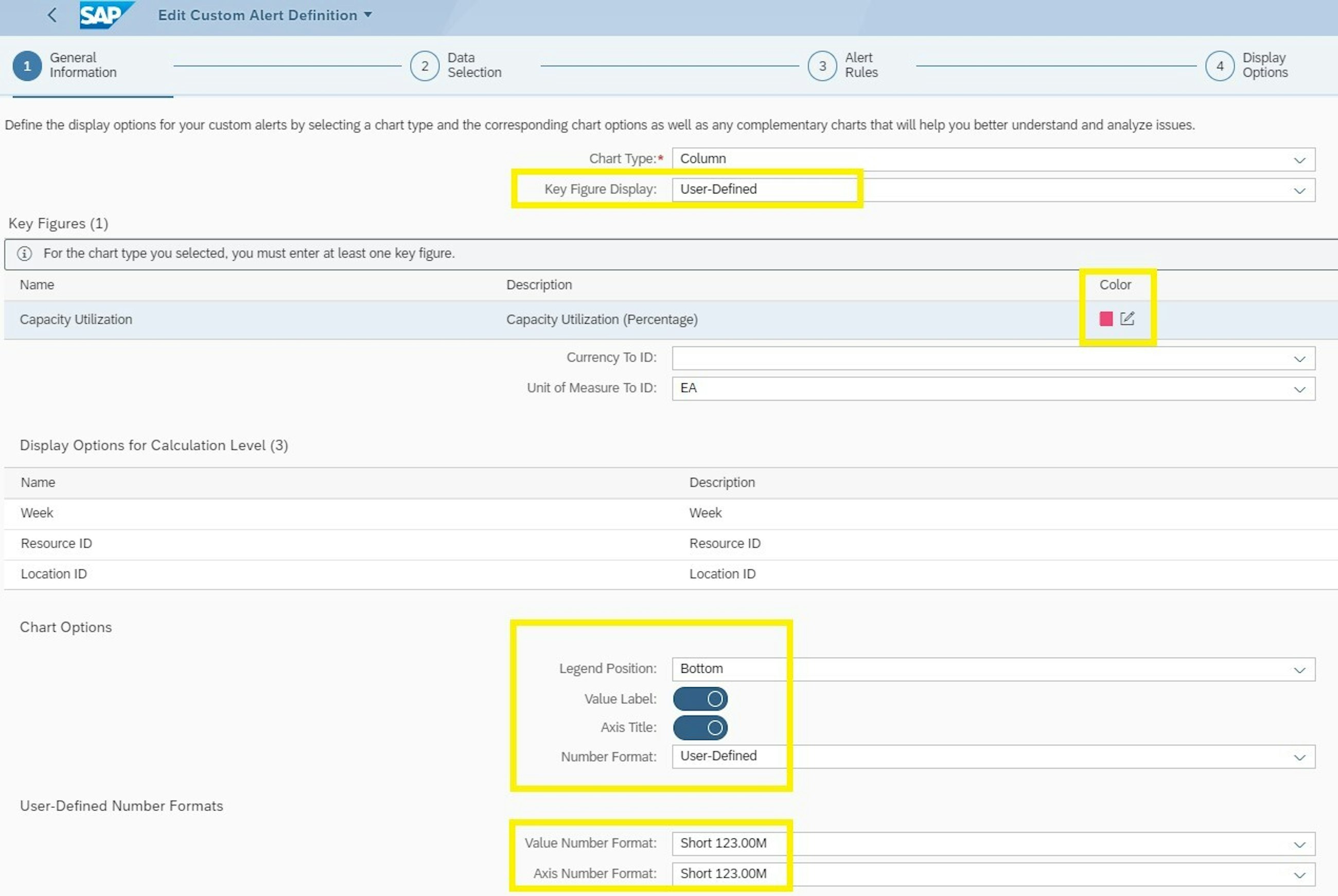Expand Key Figure Display dropdown arrow
Screen dimensions: 1338x896
tap(1299, 190)
